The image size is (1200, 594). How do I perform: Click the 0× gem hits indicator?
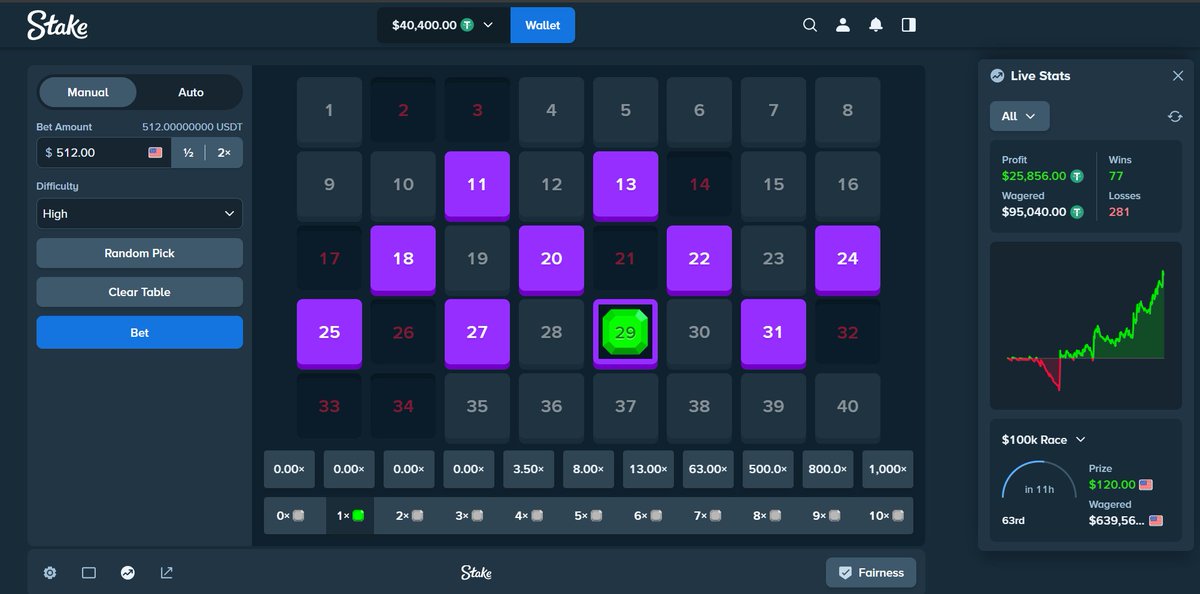[289, 515]
